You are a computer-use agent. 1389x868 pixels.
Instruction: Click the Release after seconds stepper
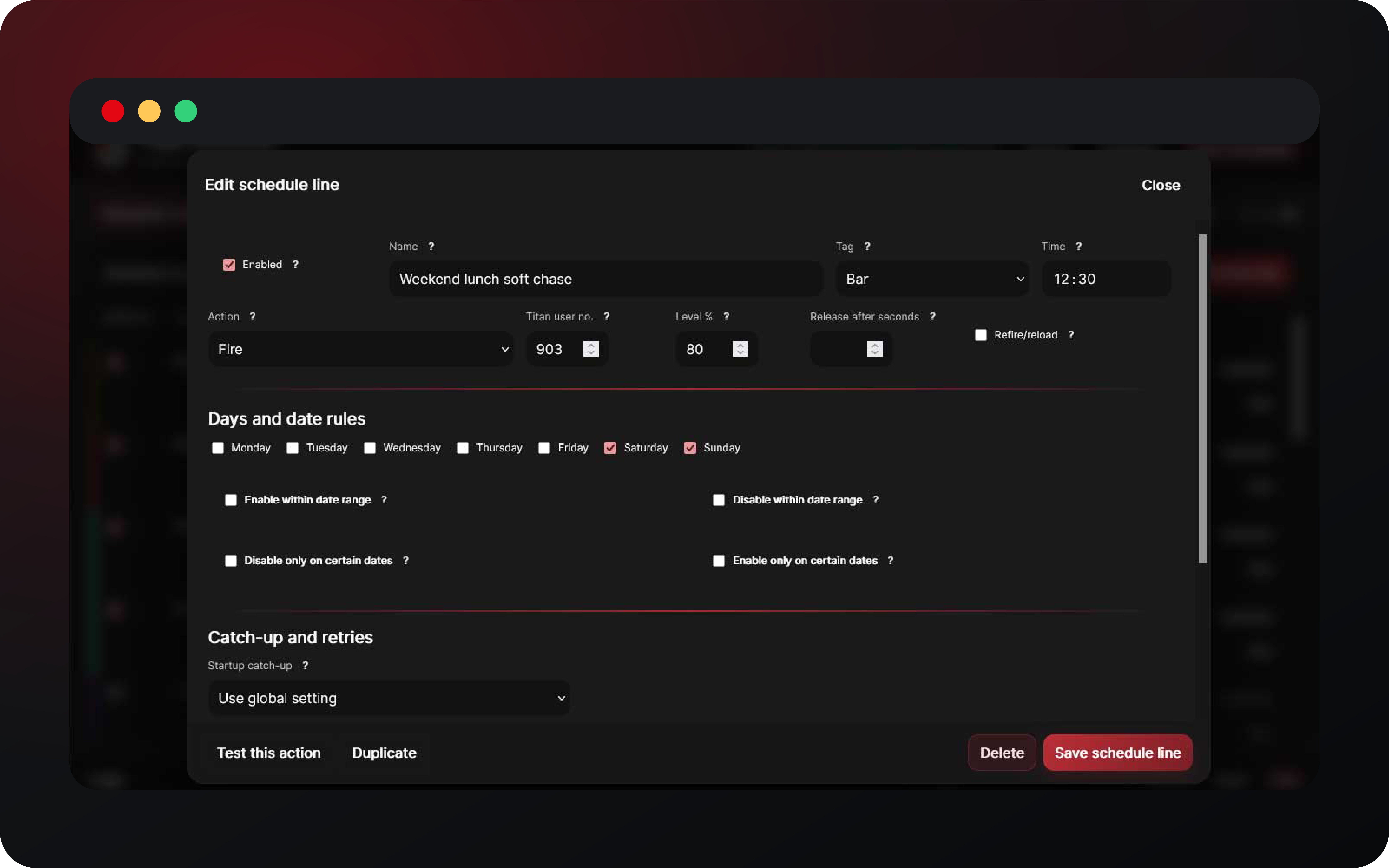coord(875,349)
